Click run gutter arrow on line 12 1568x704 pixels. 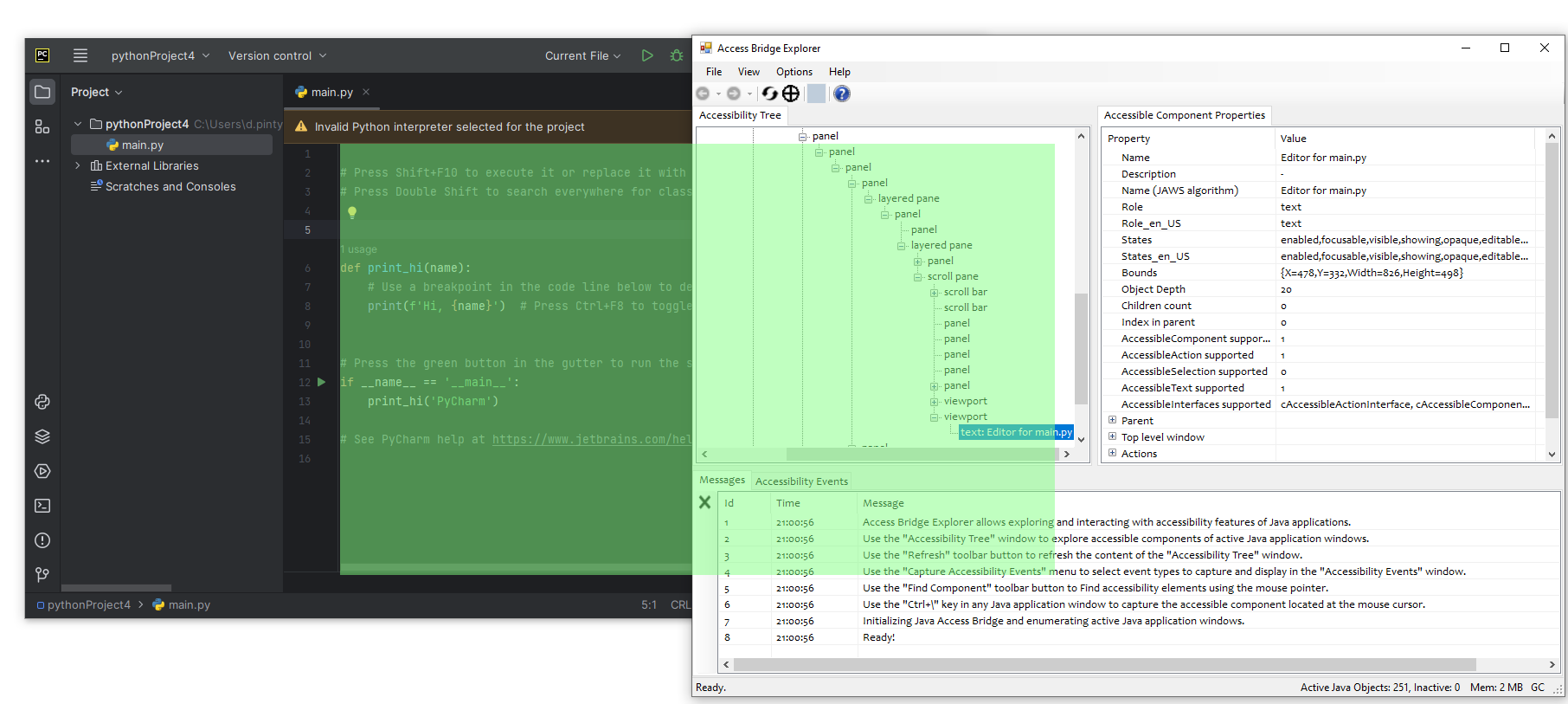click(322, 382)
